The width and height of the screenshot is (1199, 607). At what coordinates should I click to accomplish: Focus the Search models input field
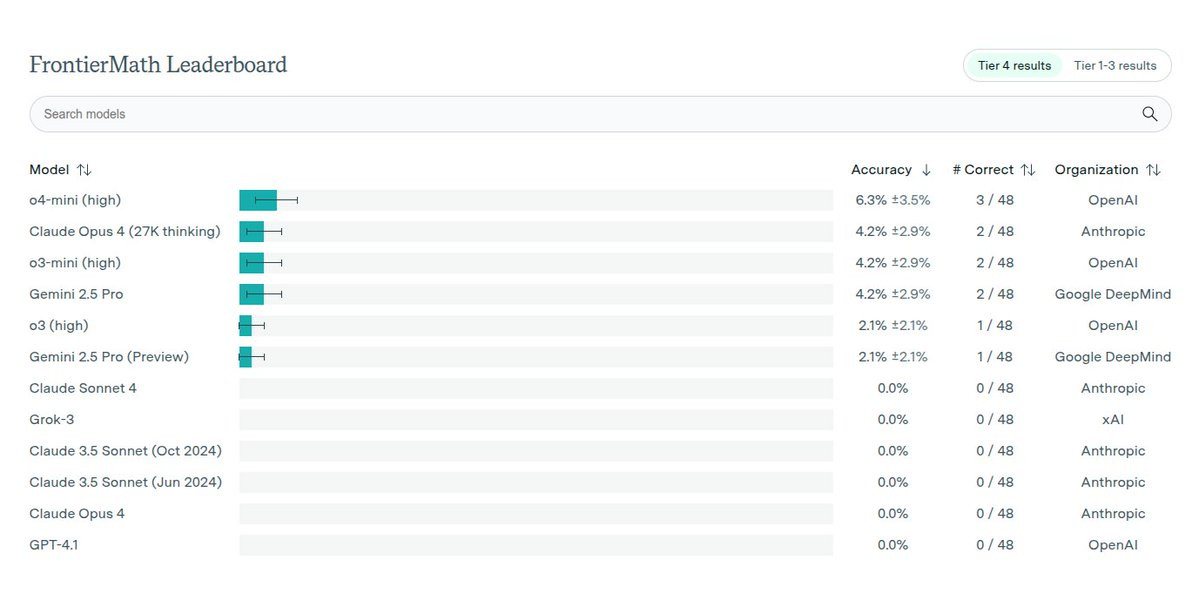(x=600, y=114)
